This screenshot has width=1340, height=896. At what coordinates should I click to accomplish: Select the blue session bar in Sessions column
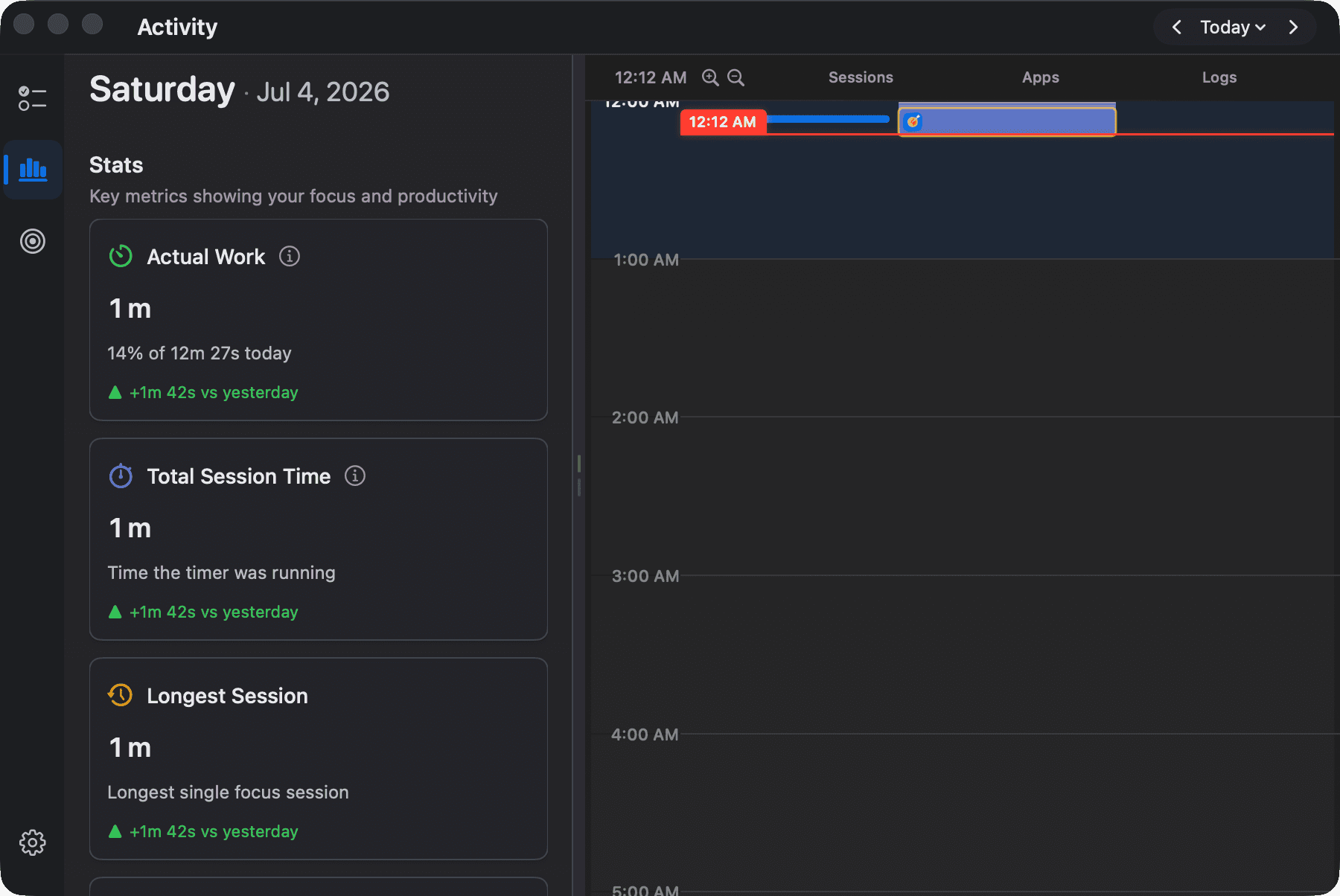click(828, 119)
